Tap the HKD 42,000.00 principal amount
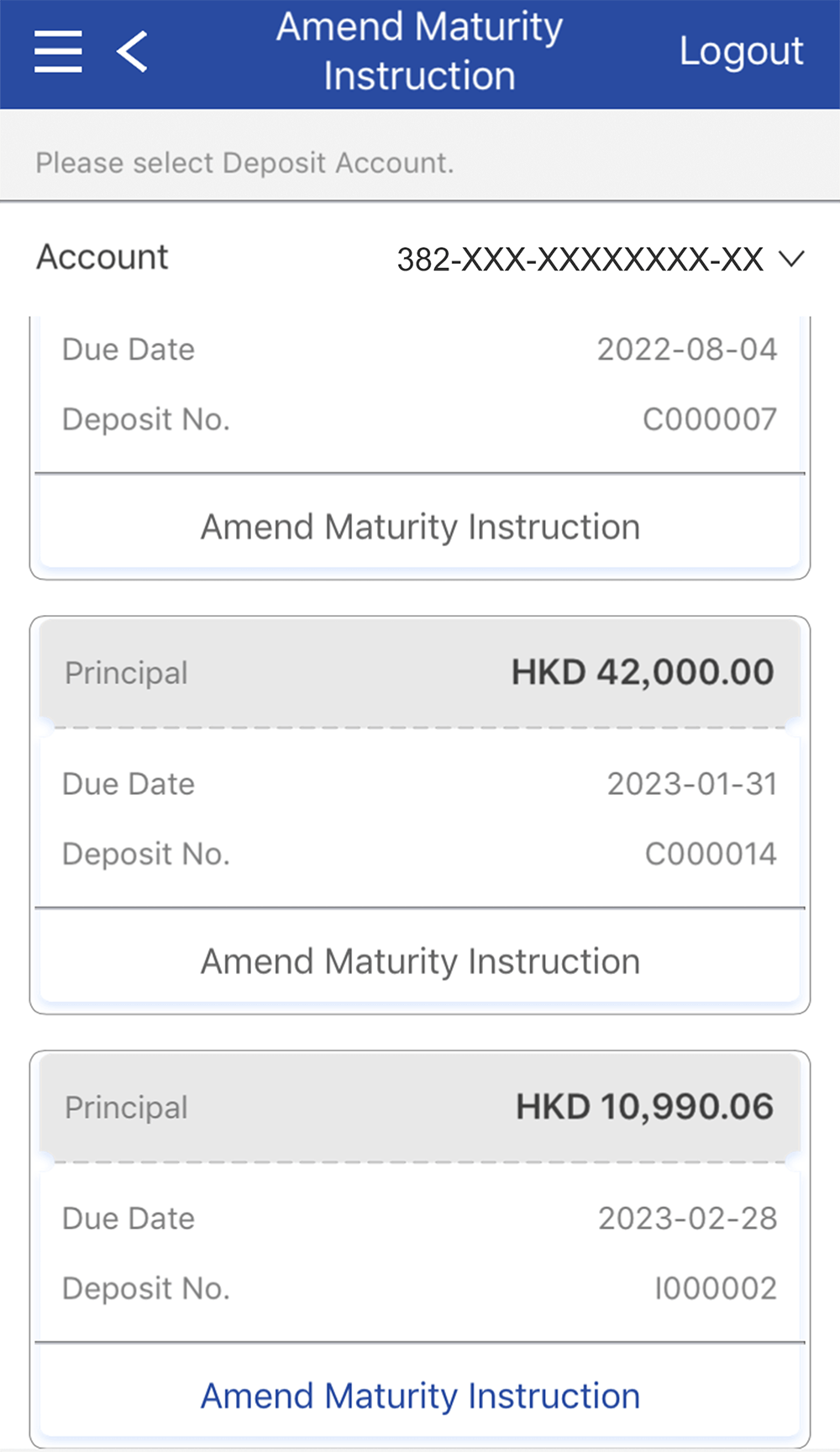Image resolution: width=840 pixels, height=1452 pixels. tap(643, 672)
